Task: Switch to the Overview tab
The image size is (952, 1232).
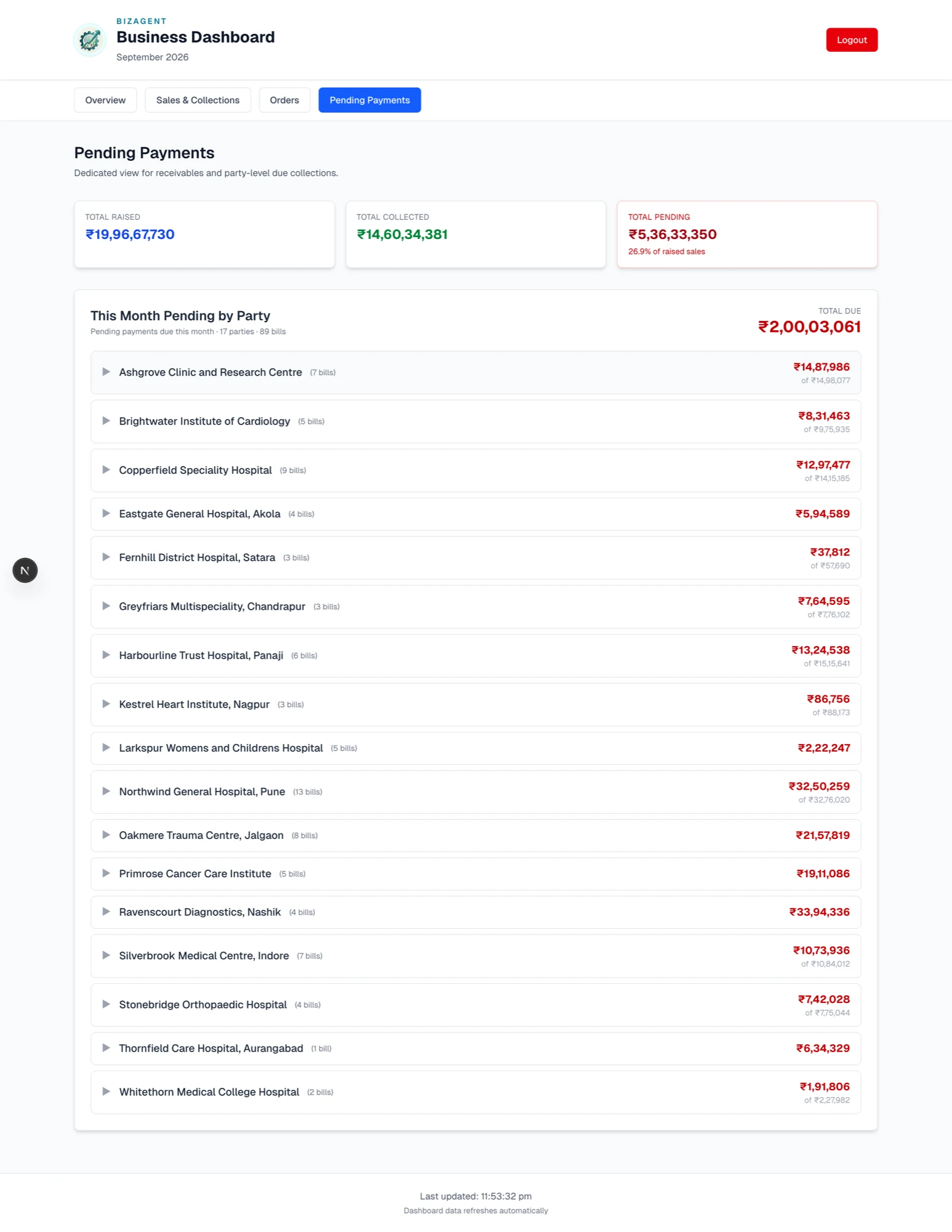Action: click(x=105, y=100)
